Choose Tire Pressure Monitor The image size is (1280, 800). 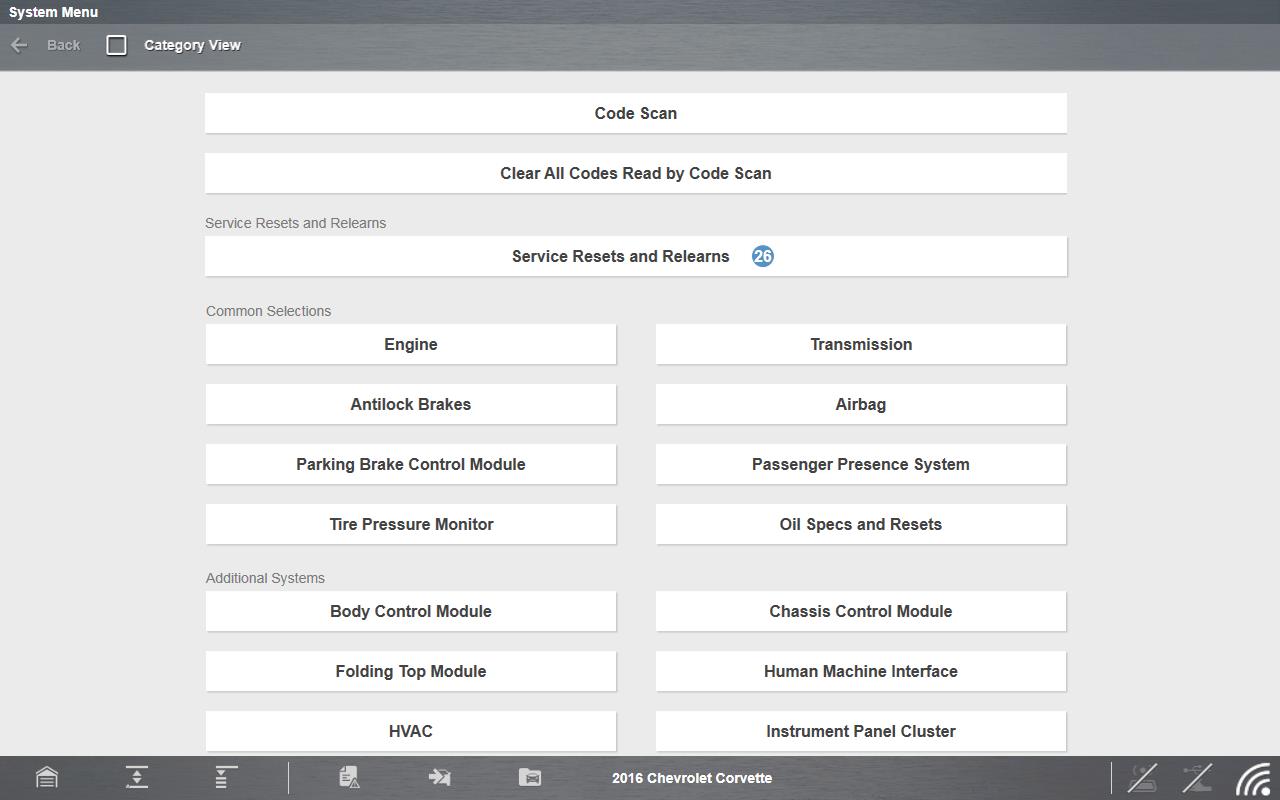[411, 524]
